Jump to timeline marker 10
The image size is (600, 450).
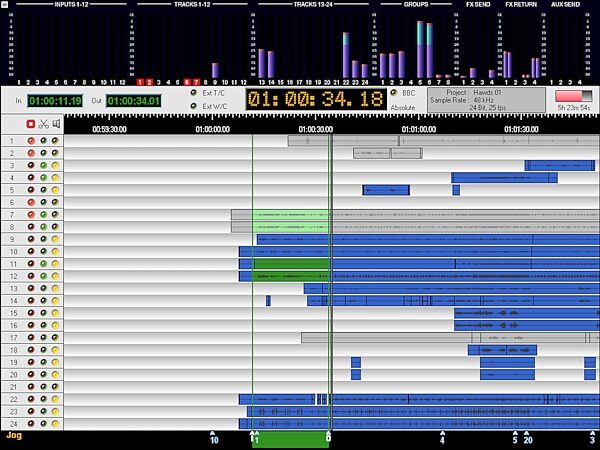pos(214,437)
